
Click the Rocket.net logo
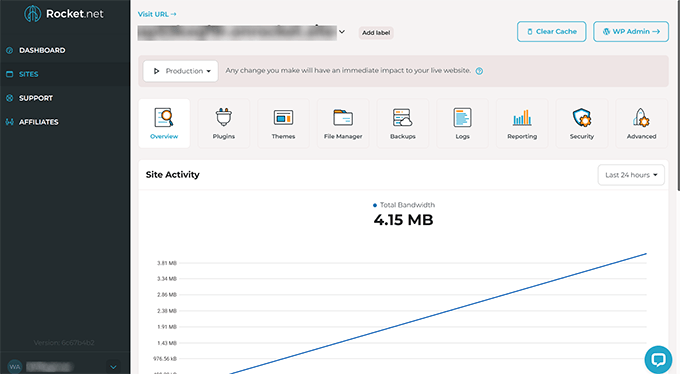64,14
